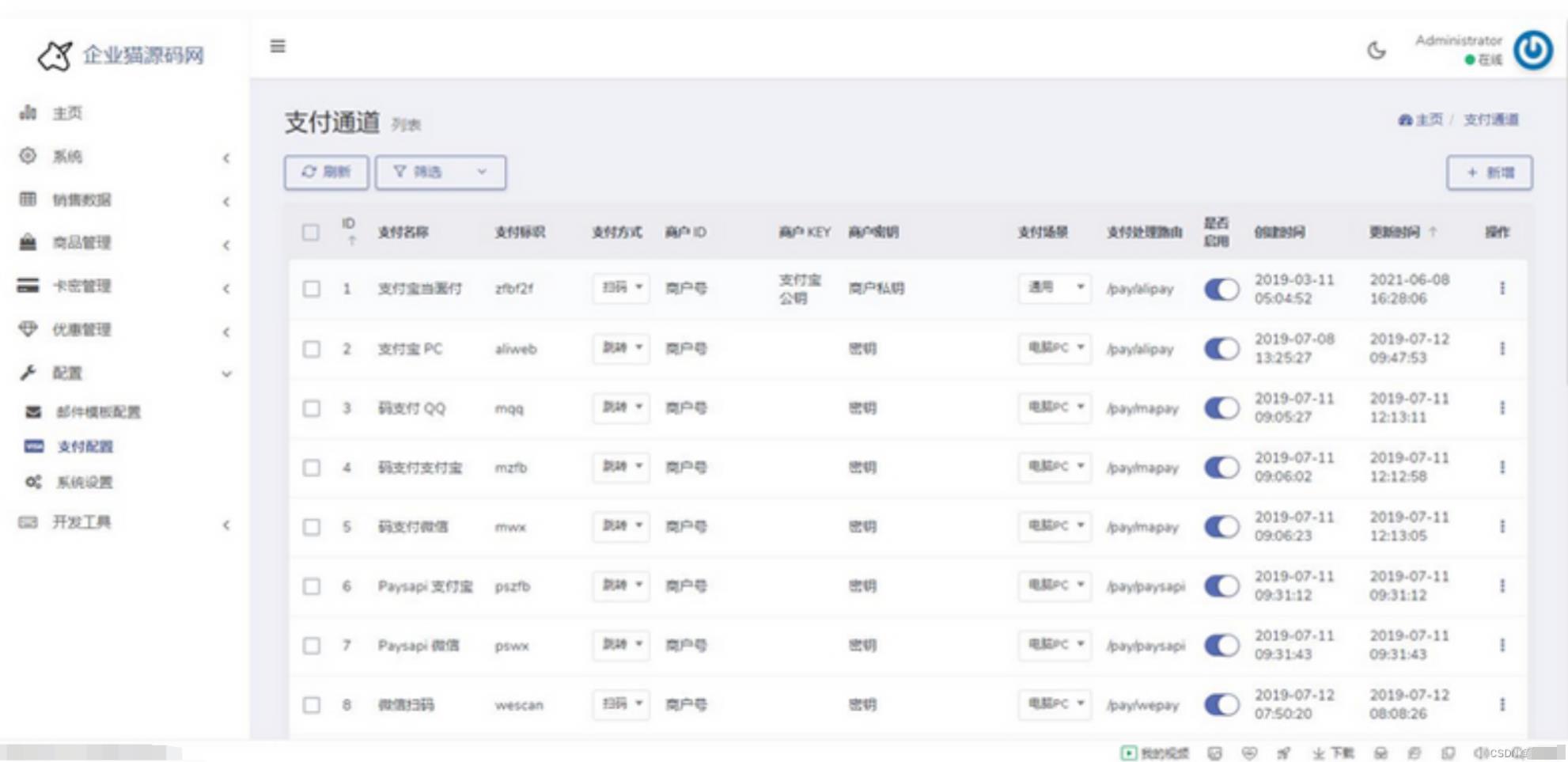
Task: Click the hamburger menu icon
Action: 278,46
